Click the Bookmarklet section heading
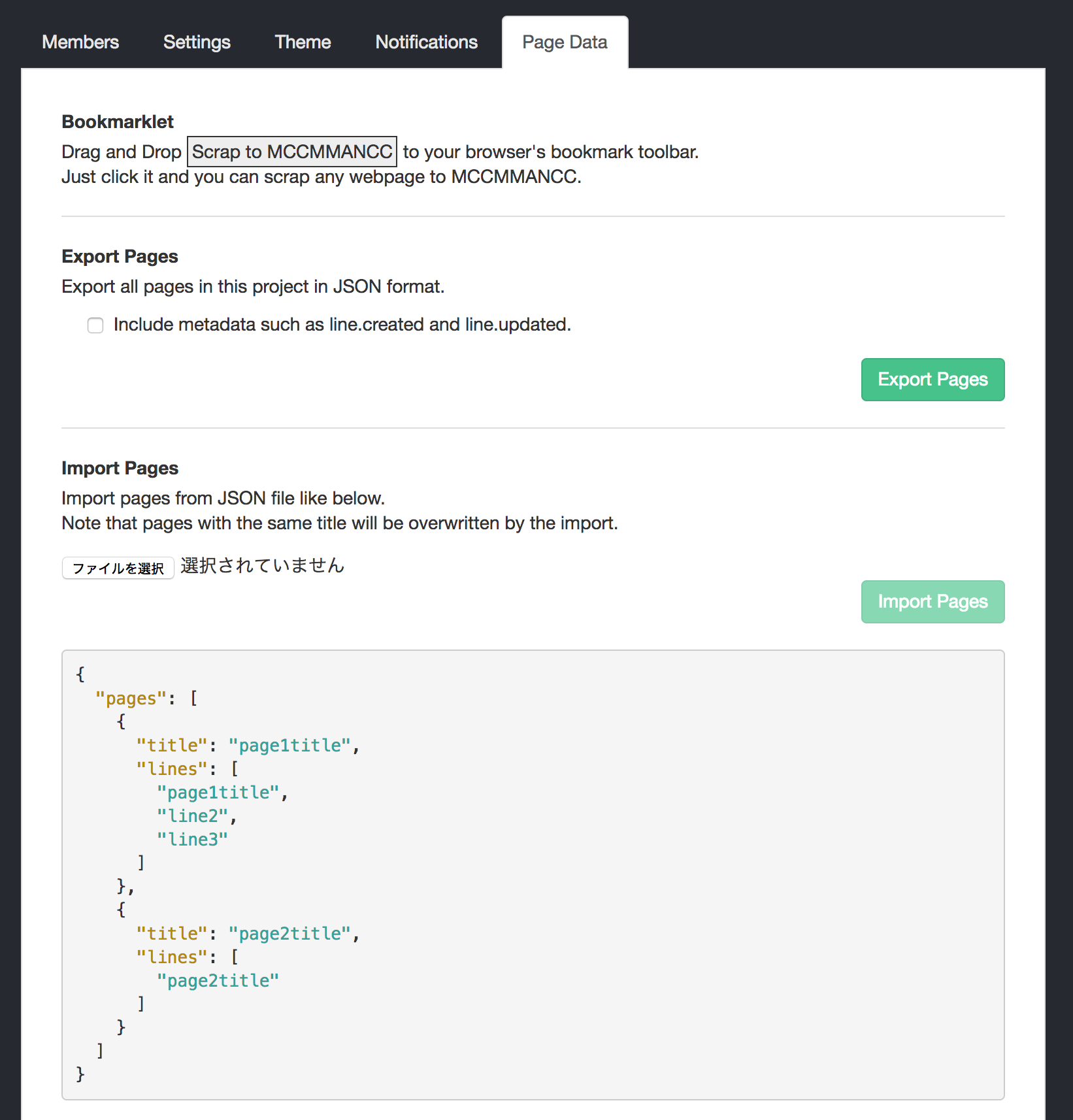The width and height of the screenshot is (1073, 1120). pyautogui.click(x=118, y=122)
